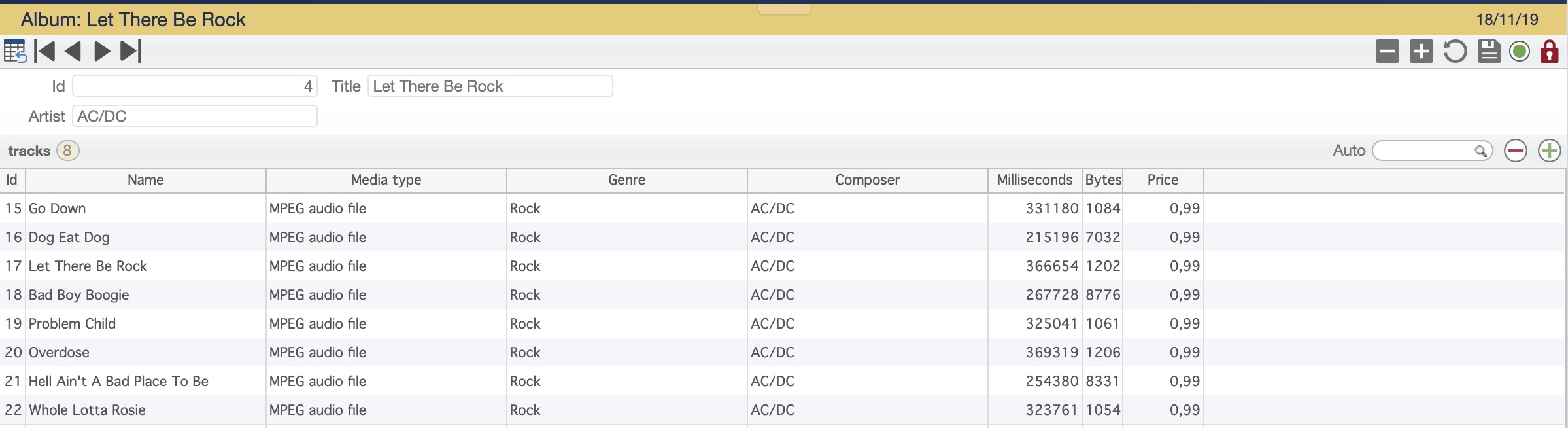Jump to last record
Screen dimensions: 1568x428
[x=131, y=51]
